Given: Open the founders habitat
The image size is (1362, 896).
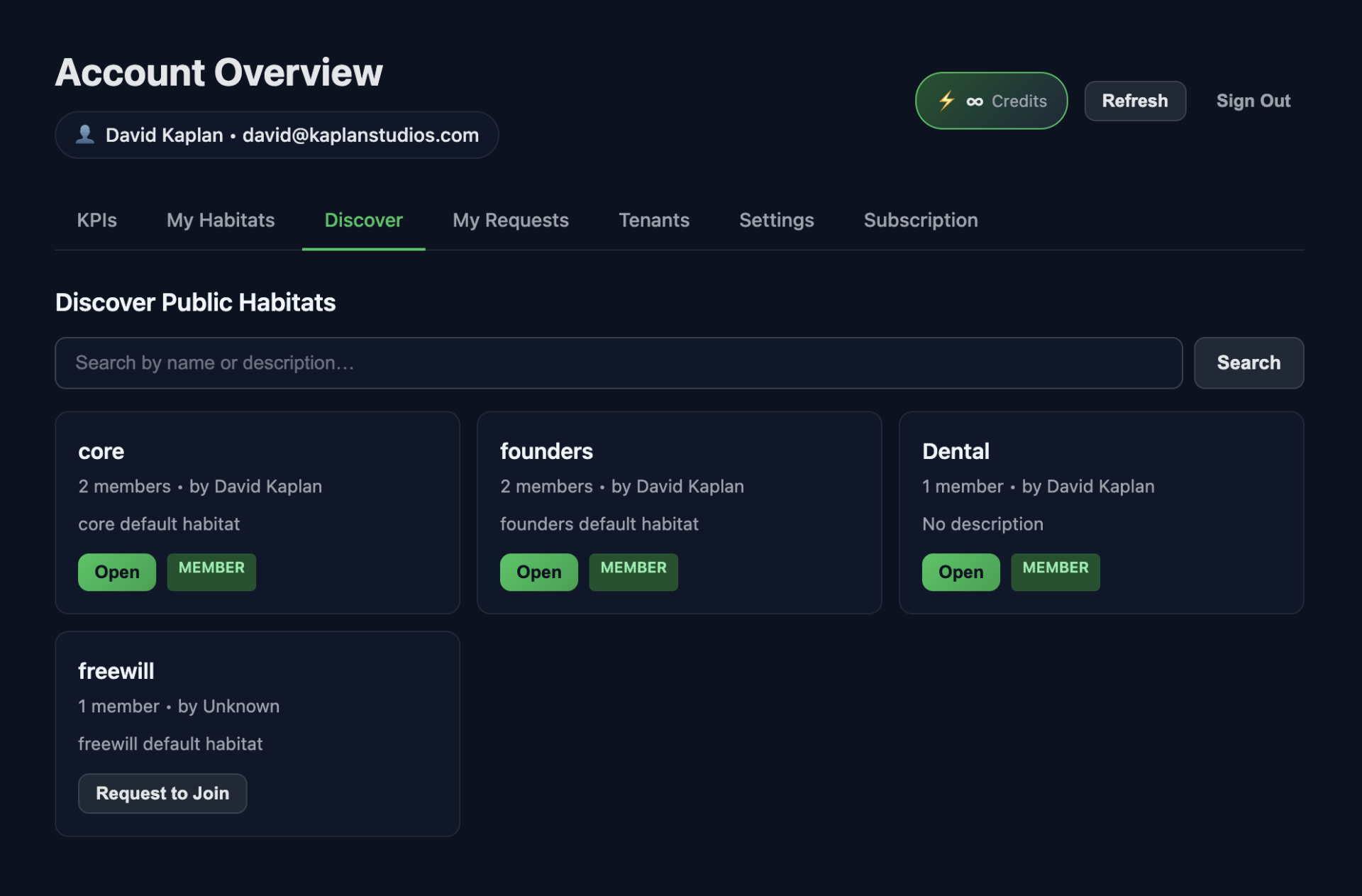Looking at the screenshot, I should coord(538,572).
